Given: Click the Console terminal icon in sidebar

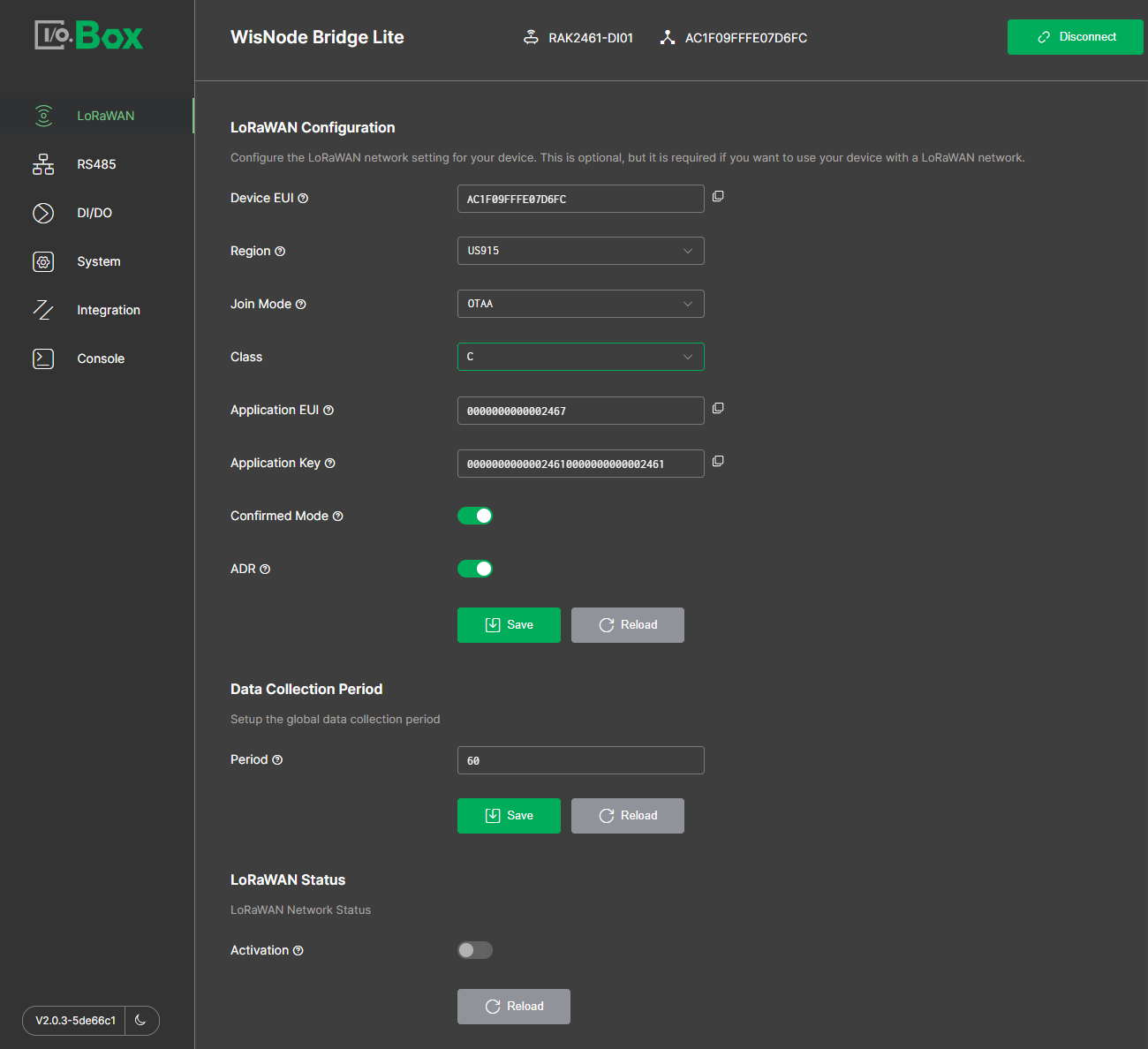Looking at the screenshot, I should click(43, 358).
